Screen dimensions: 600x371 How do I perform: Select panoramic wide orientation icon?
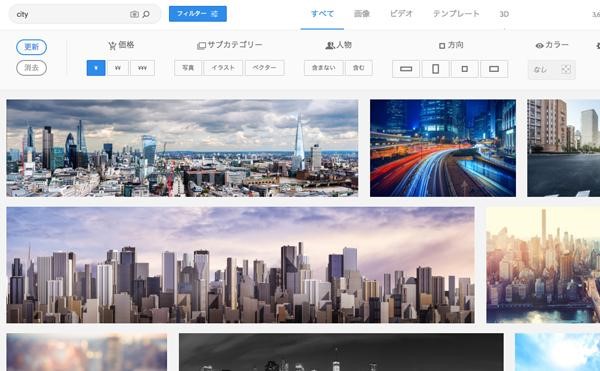click(406, 69)
